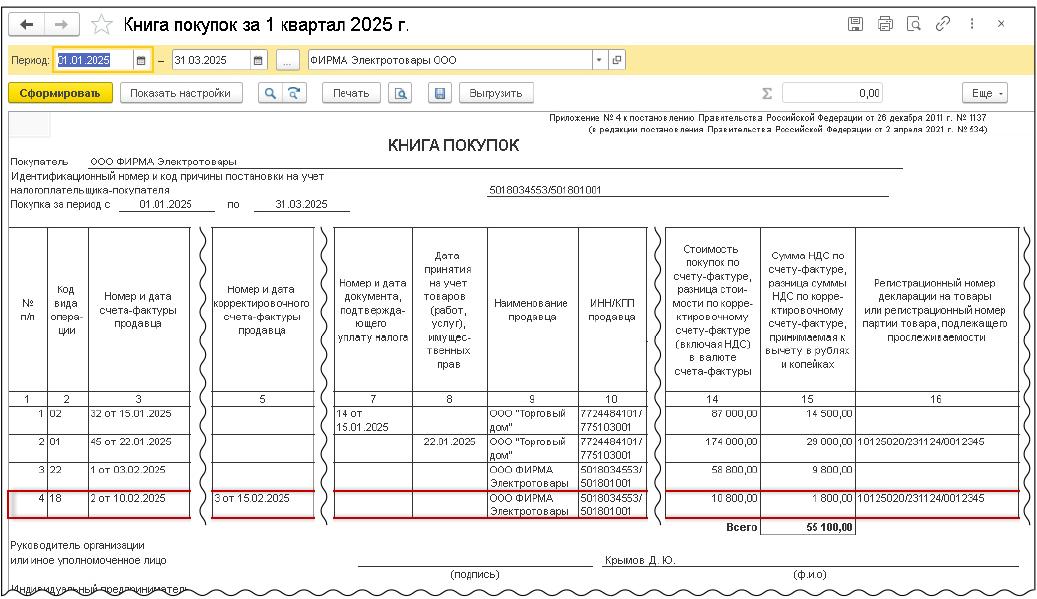Click the printer icon in title bar
This screenshot has height=599, width=1037.
[x=884, y=23]
